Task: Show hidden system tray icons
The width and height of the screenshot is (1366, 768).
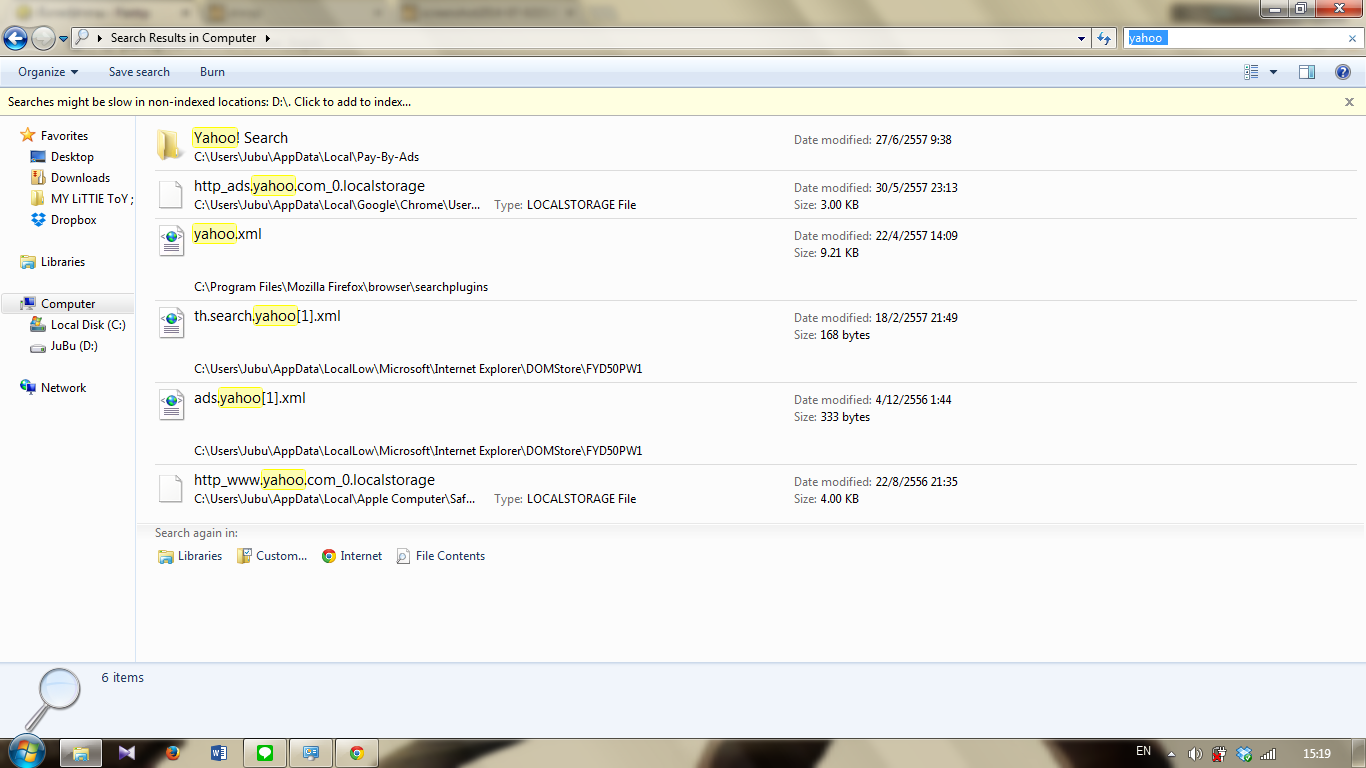Action: click(x=1171, y=753)
